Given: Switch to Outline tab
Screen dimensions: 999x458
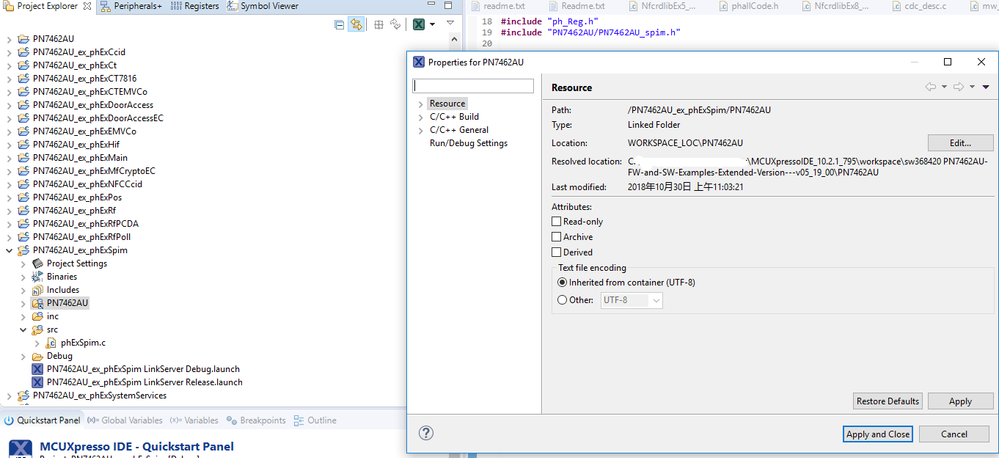Looking at the screenshot, I should coord(315,420).
